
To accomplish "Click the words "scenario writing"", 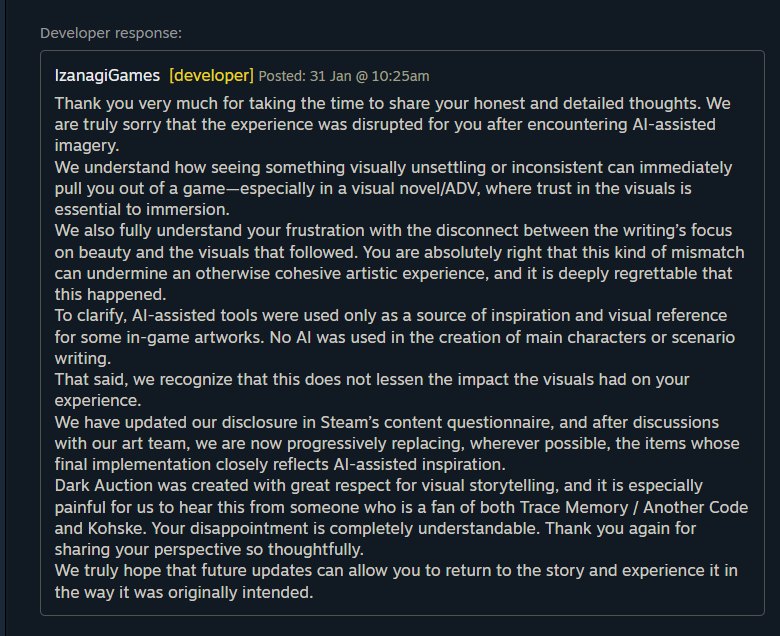I will (697, 338).
